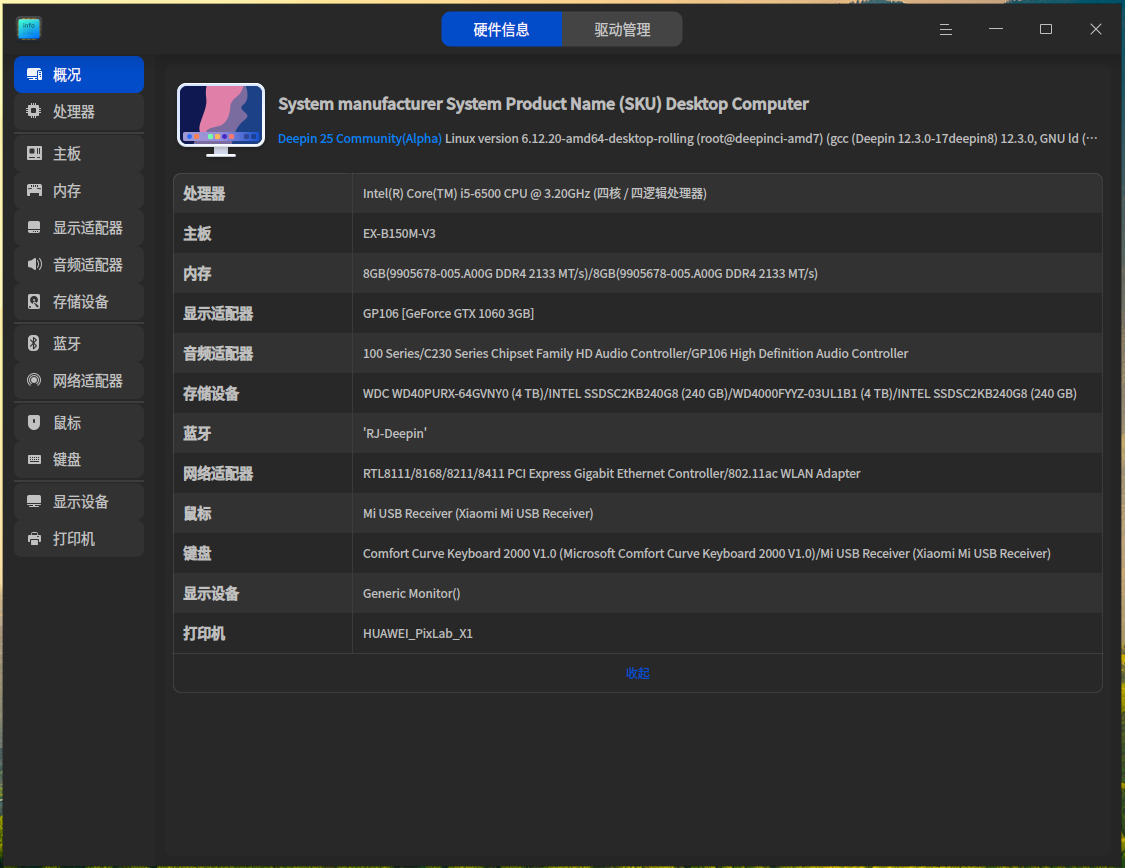Click the EX-B150M-V3 motherboard value
1125x868 pixels.
pyautogui.click(x=399, y=234)
